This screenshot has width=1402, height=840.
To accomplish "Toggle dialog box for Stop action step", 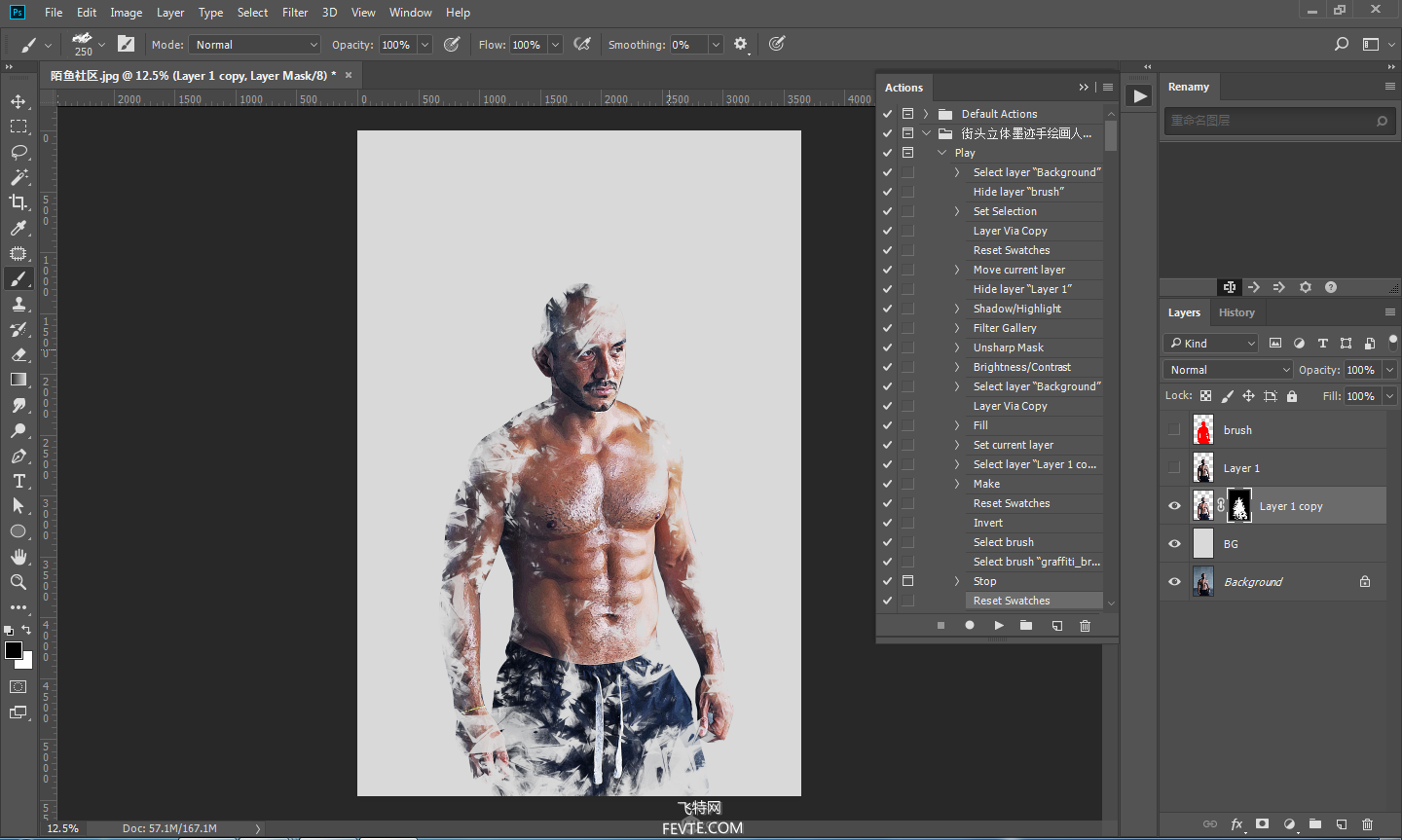I will coord(907,581).
